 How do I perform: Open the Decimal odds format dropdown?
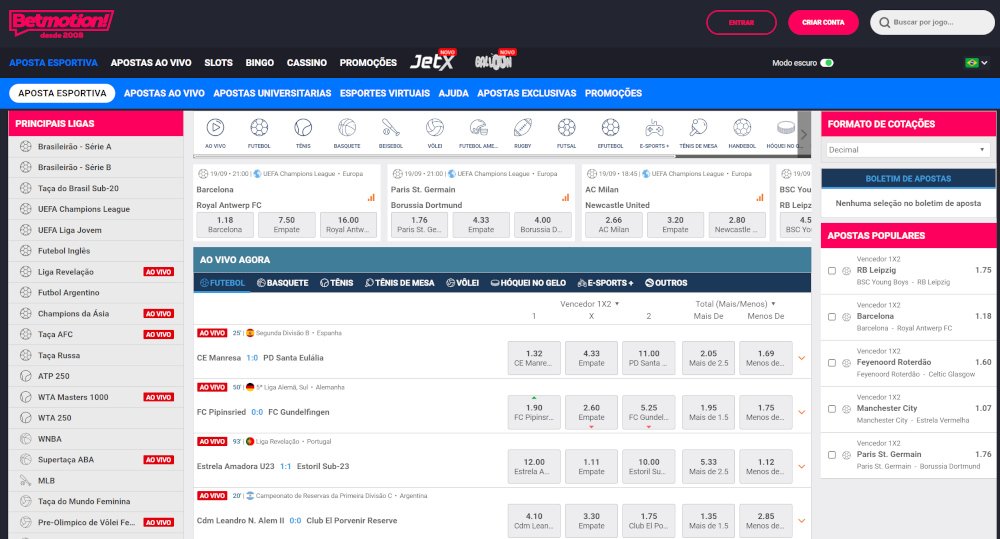point(908,150)
